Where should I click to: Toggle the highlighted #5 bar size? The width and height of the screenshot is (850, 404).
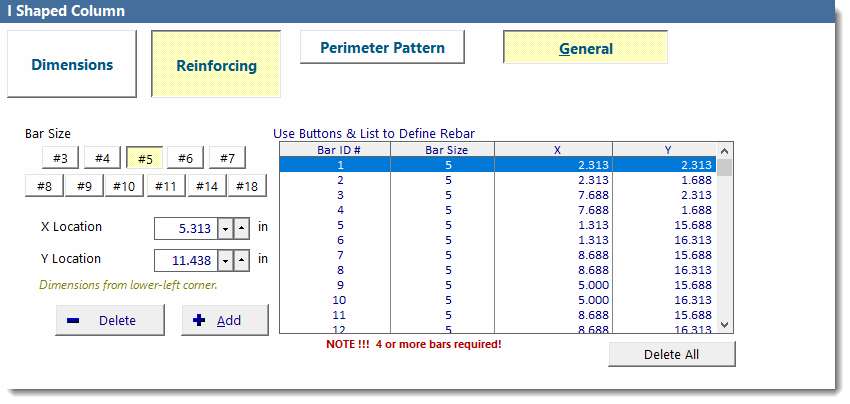144,158
